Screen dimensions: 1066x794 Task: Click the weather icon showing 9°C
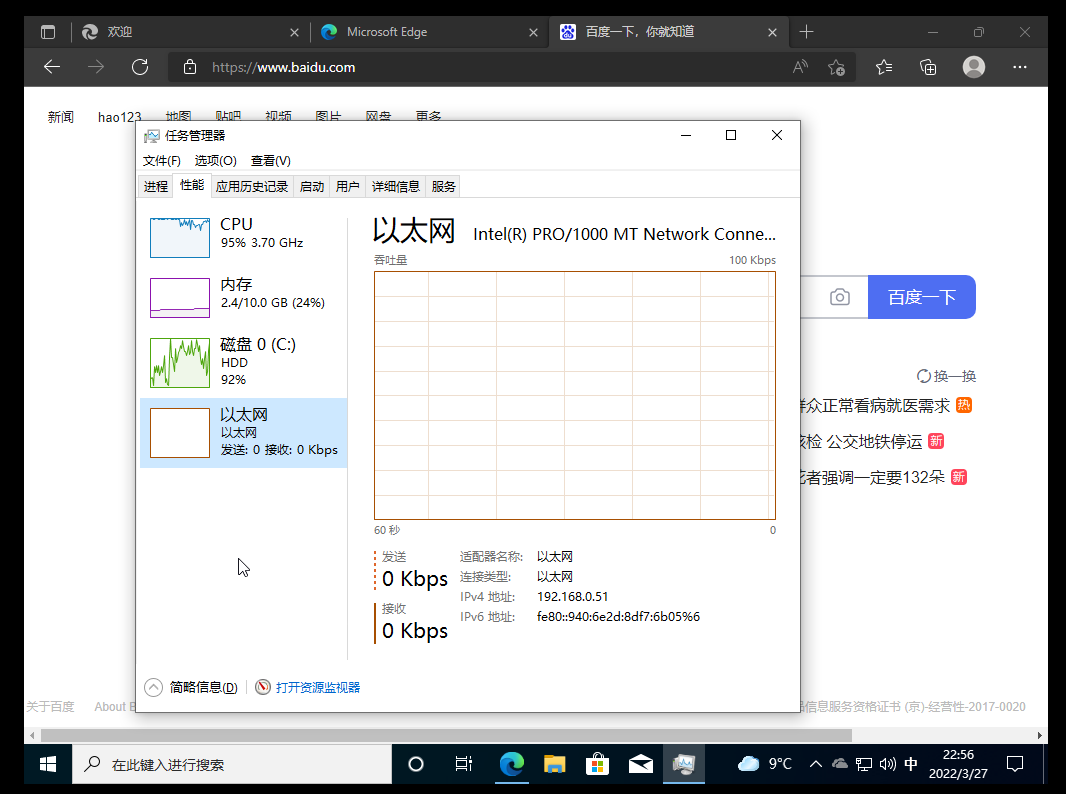pos(749,763)
